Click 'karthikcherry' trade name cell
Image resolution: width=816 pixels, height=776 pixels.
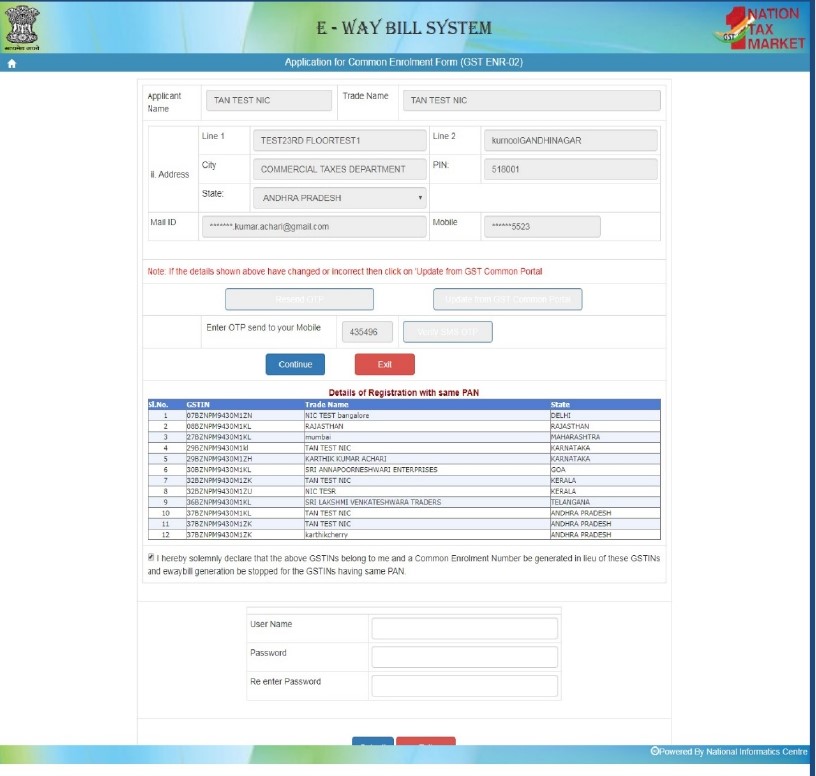click(326, 535)
